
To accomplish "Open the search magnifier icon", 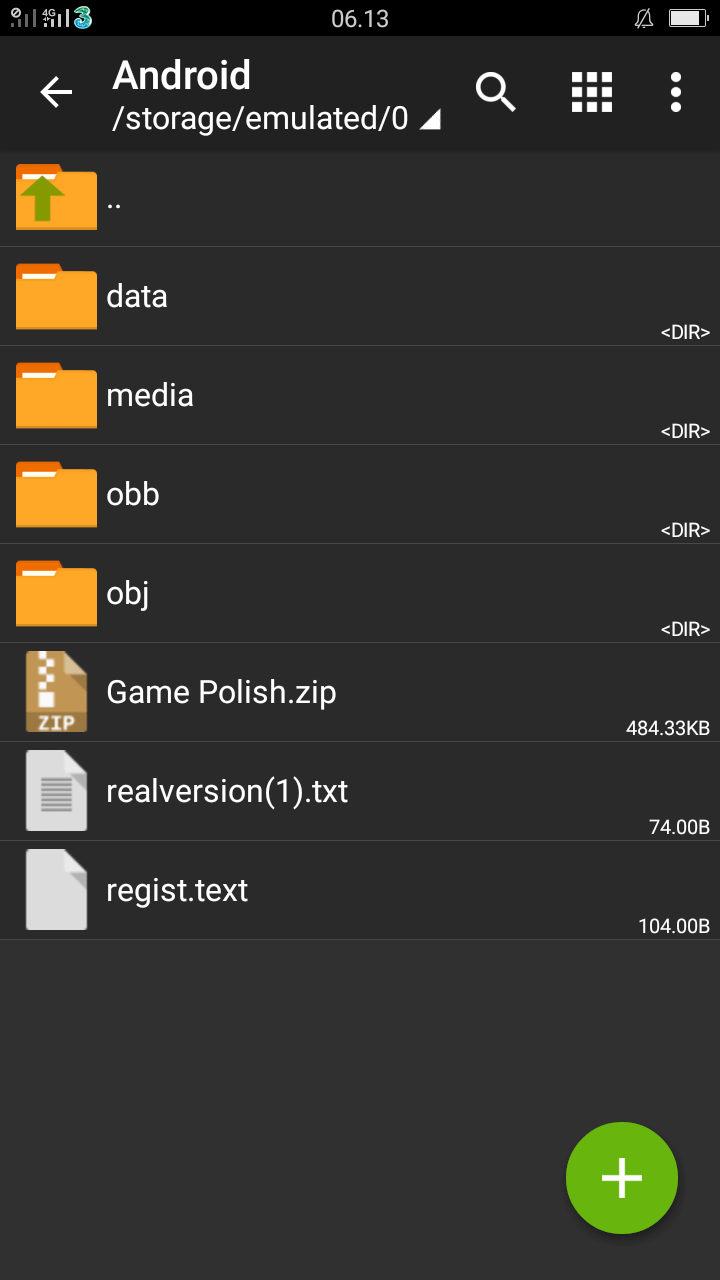I will [x=495, y=93].
